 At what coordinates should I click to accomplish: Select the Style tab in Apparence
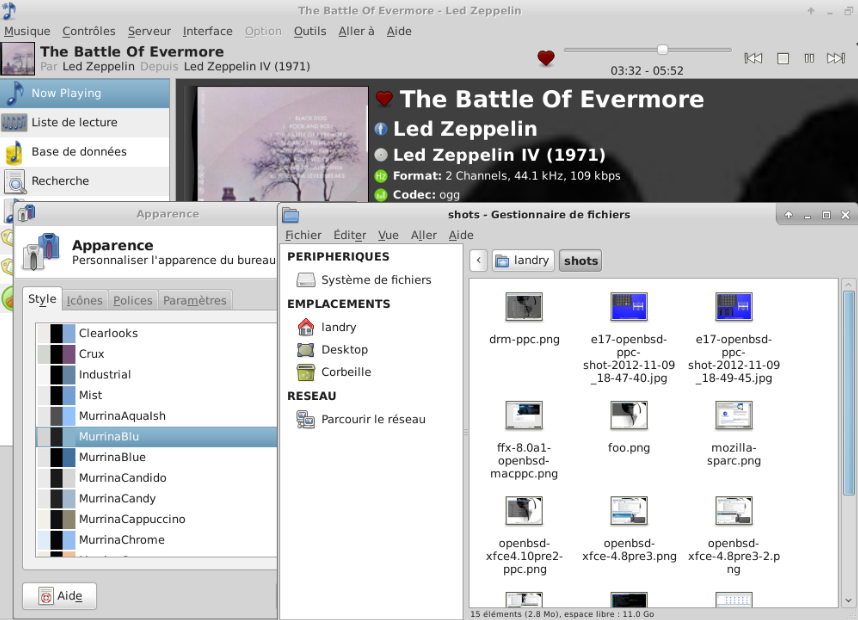42,299
